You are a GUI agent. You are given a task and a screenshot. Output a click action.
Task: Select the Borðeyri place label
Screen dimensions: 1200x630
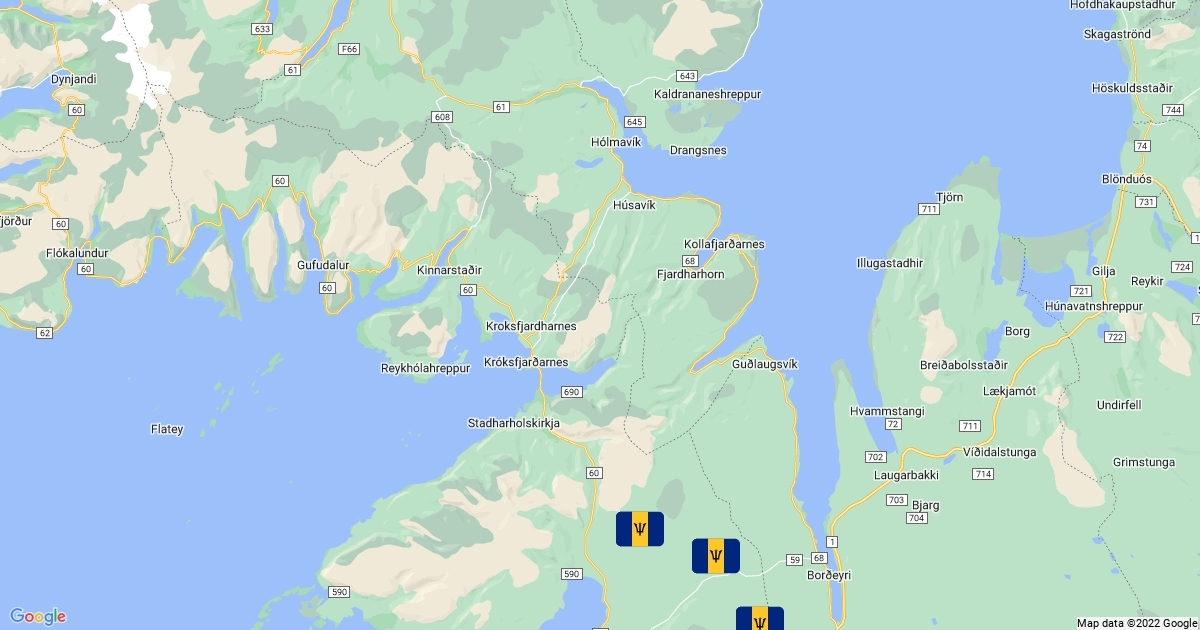[x=828, y=575]
